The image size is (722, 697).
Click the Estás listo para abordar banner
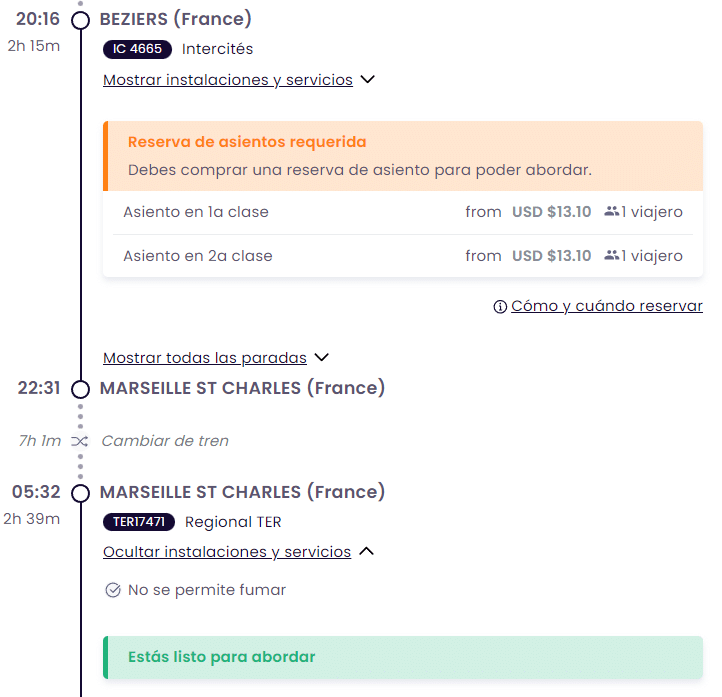(403, 657)
